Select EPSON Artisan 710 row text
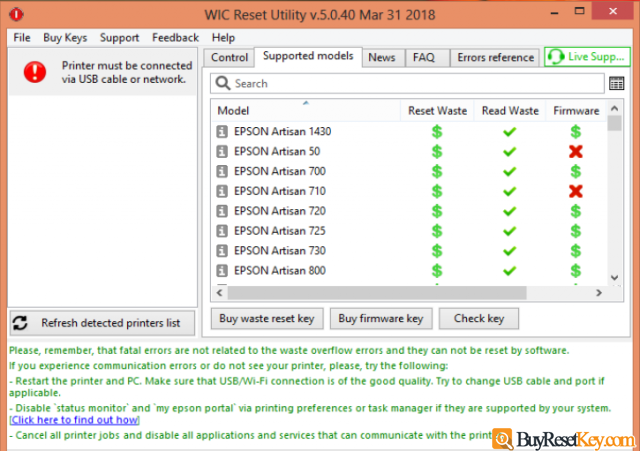Viewport: 640px width, 451px height. 280,191
